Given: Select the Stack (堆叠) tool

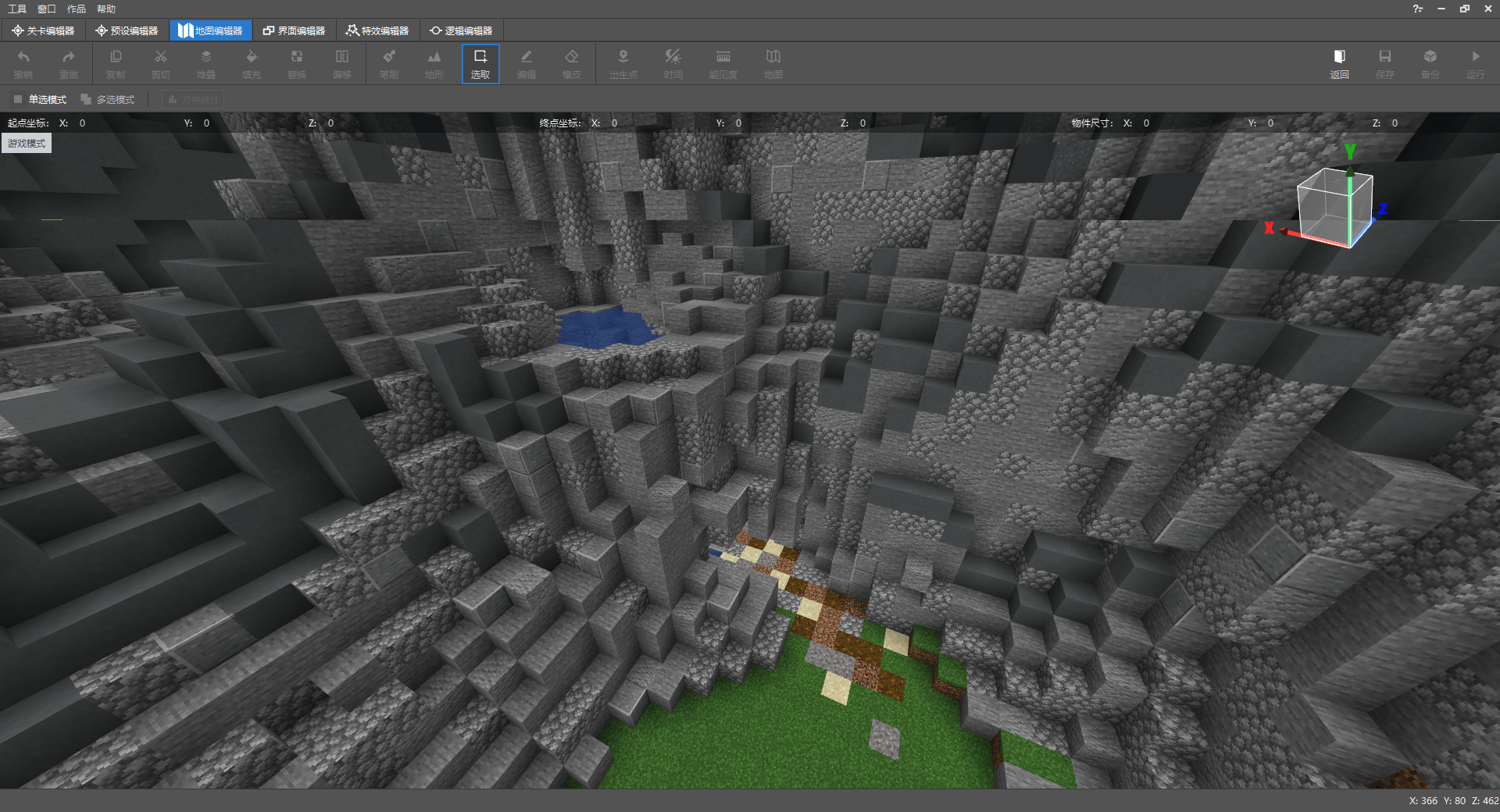Looking at the screenshot, I should point(206,64).
